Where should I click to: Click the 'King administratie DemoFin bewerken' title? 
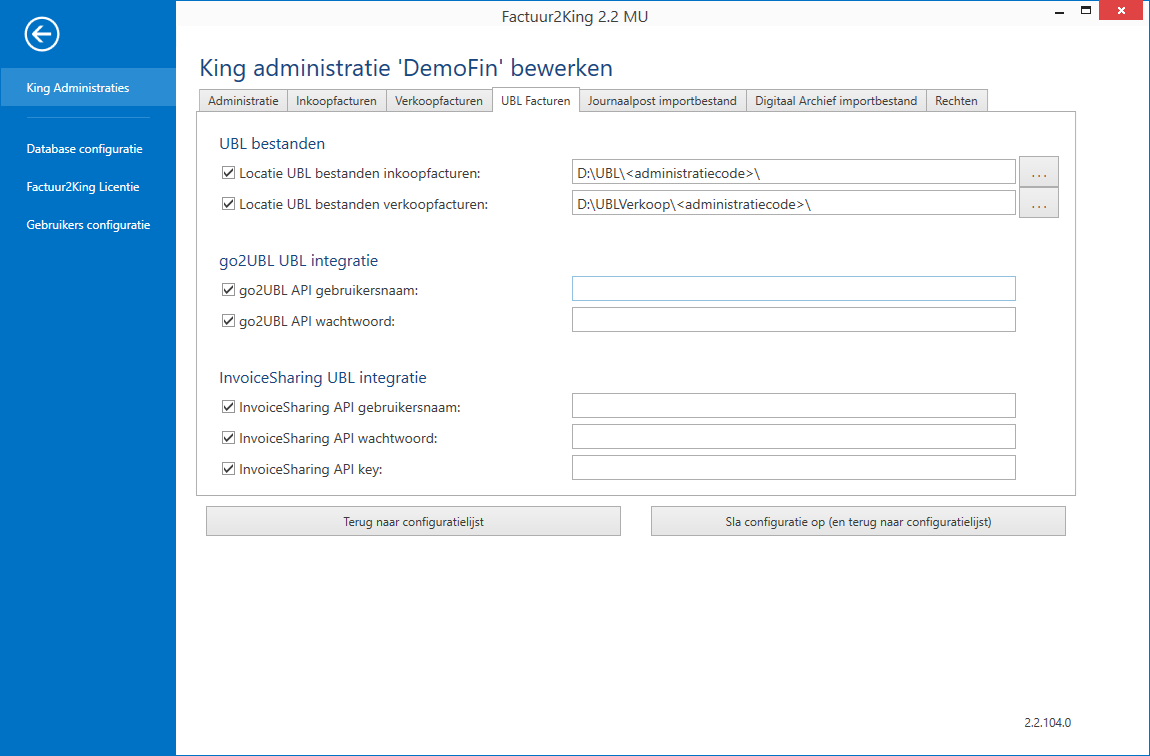tap(406, 68)
